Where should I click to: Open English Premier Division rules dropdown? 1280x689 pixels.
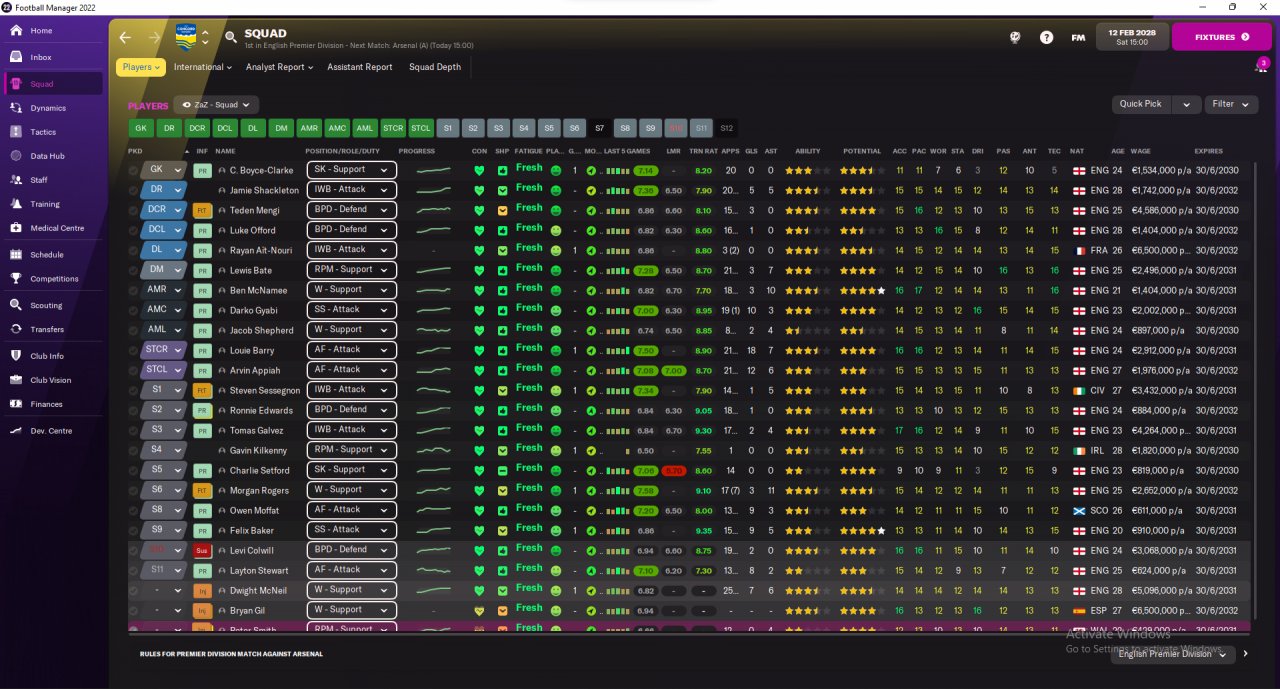tap(1172, 654)
